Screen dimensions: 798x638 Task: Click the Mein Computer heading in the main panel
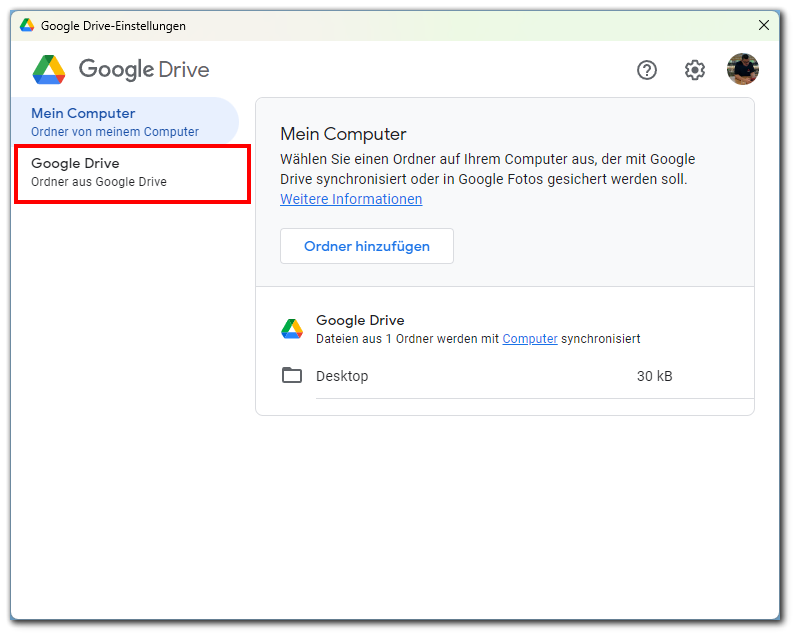(343, 134)
